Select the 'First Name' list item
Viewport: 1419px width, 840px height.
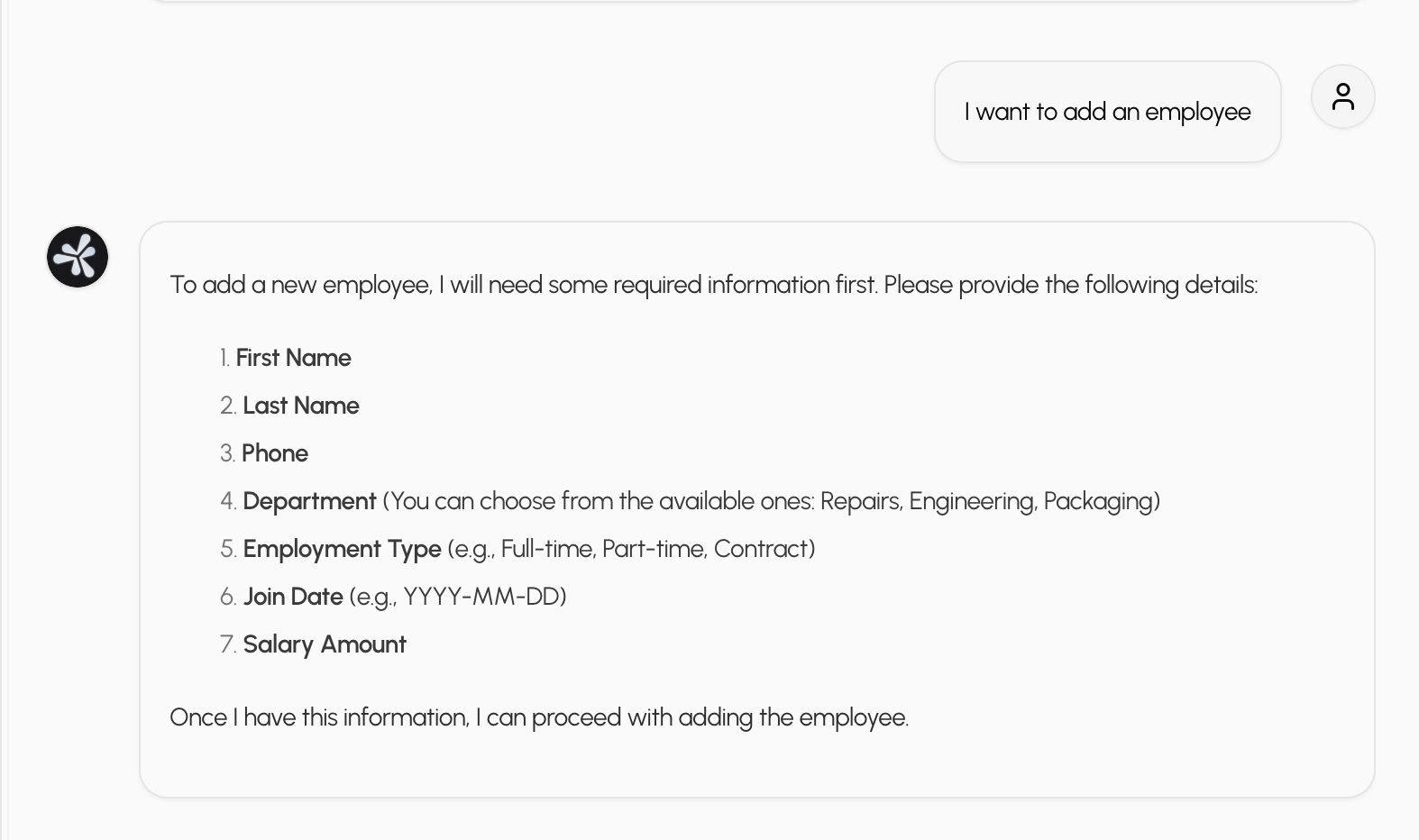coord(293,358)
